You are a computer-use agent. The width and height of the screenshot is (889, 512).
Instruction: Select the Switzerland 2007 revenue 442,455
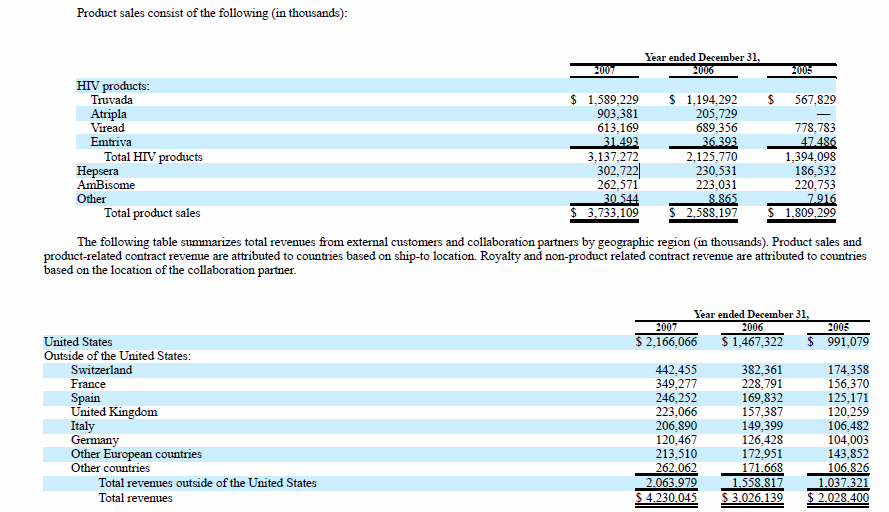(x=676, y=370)
